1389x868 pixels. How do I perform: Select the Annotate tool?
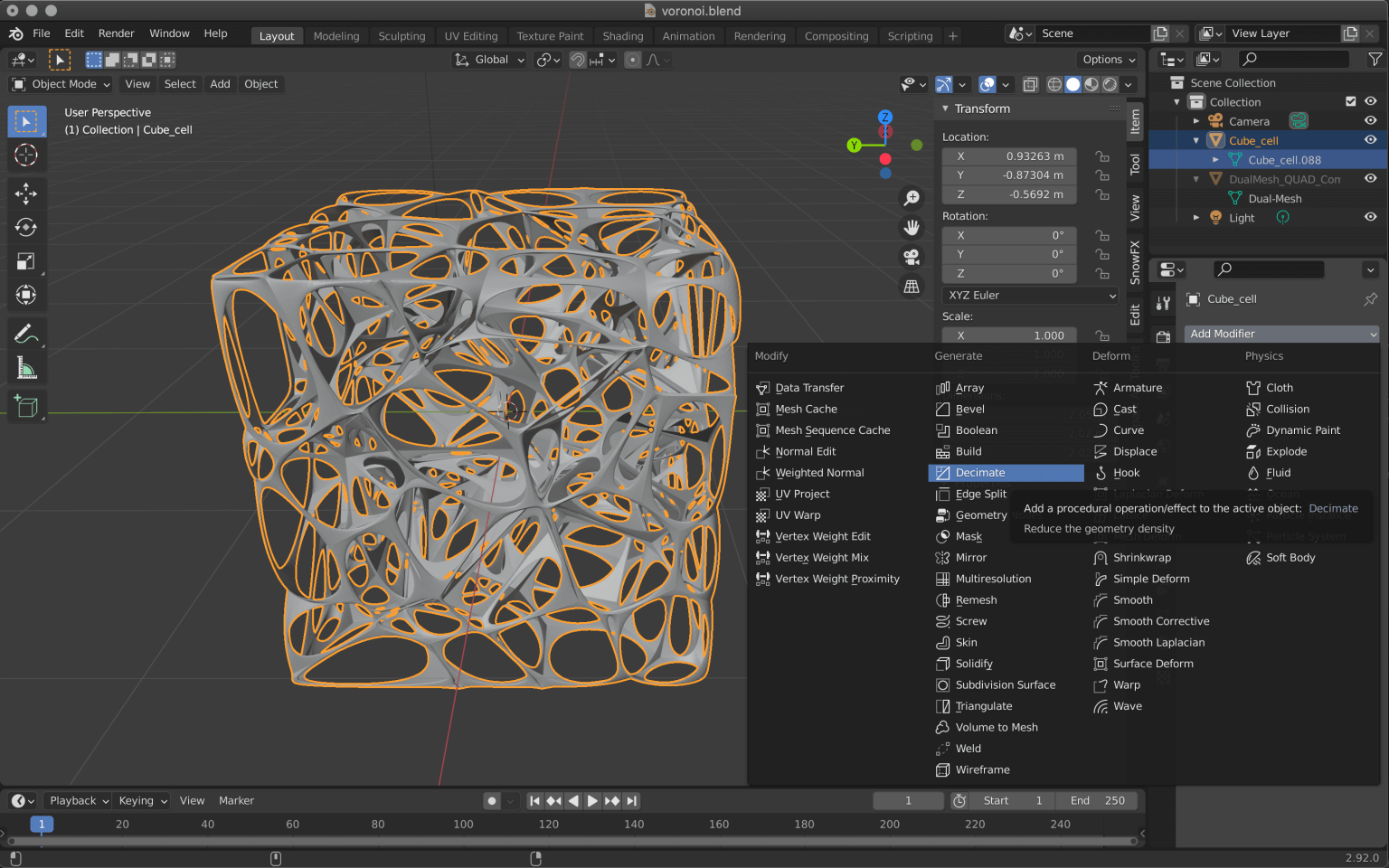[26, 333]
